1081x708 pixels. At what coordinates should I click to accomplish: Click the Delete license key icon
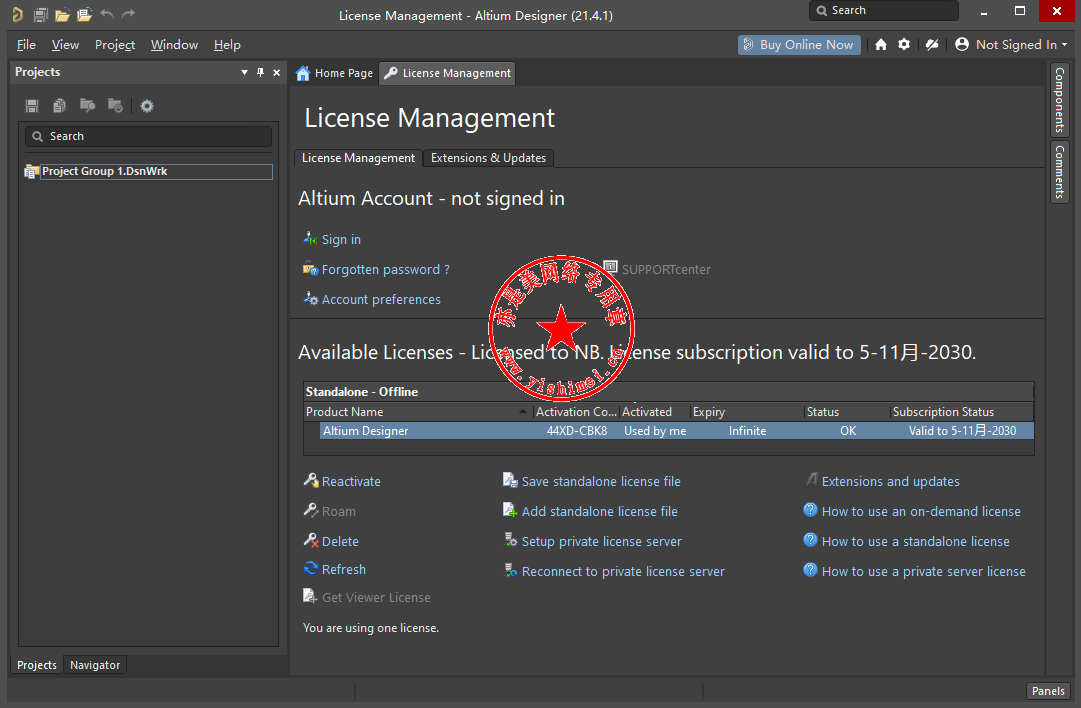[311, 540]
